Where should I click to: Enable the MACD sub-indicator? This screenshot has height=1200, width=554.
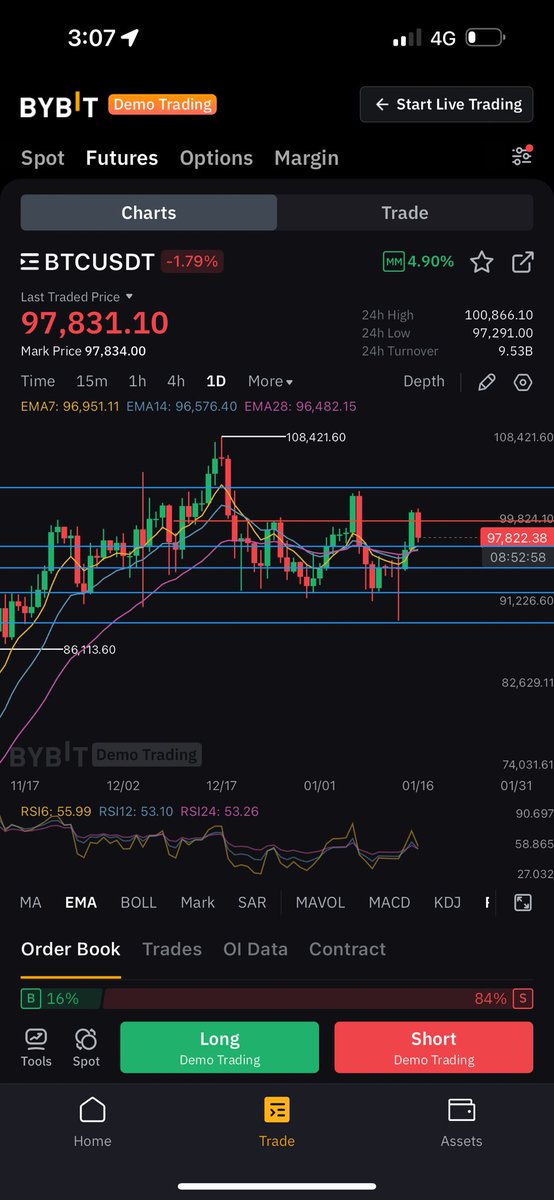point(389,902)
